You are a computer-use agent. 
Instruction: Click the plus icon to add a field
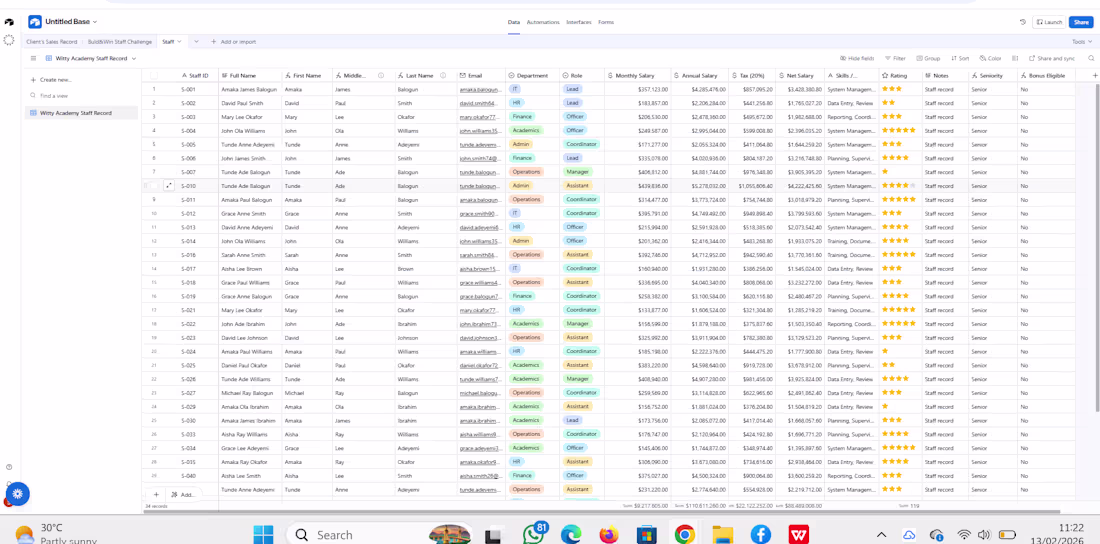(1095, 75)
